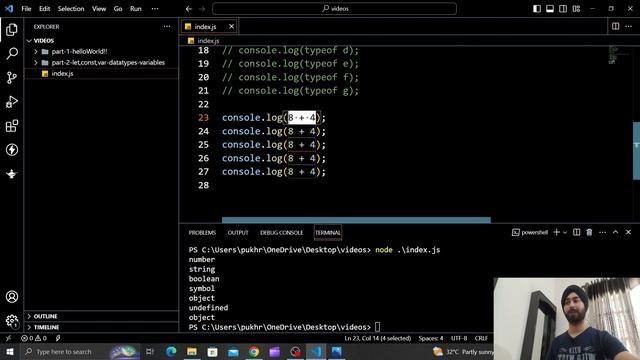
Task: Open the Search view in activity bar
Action: (x=12, y=53)
